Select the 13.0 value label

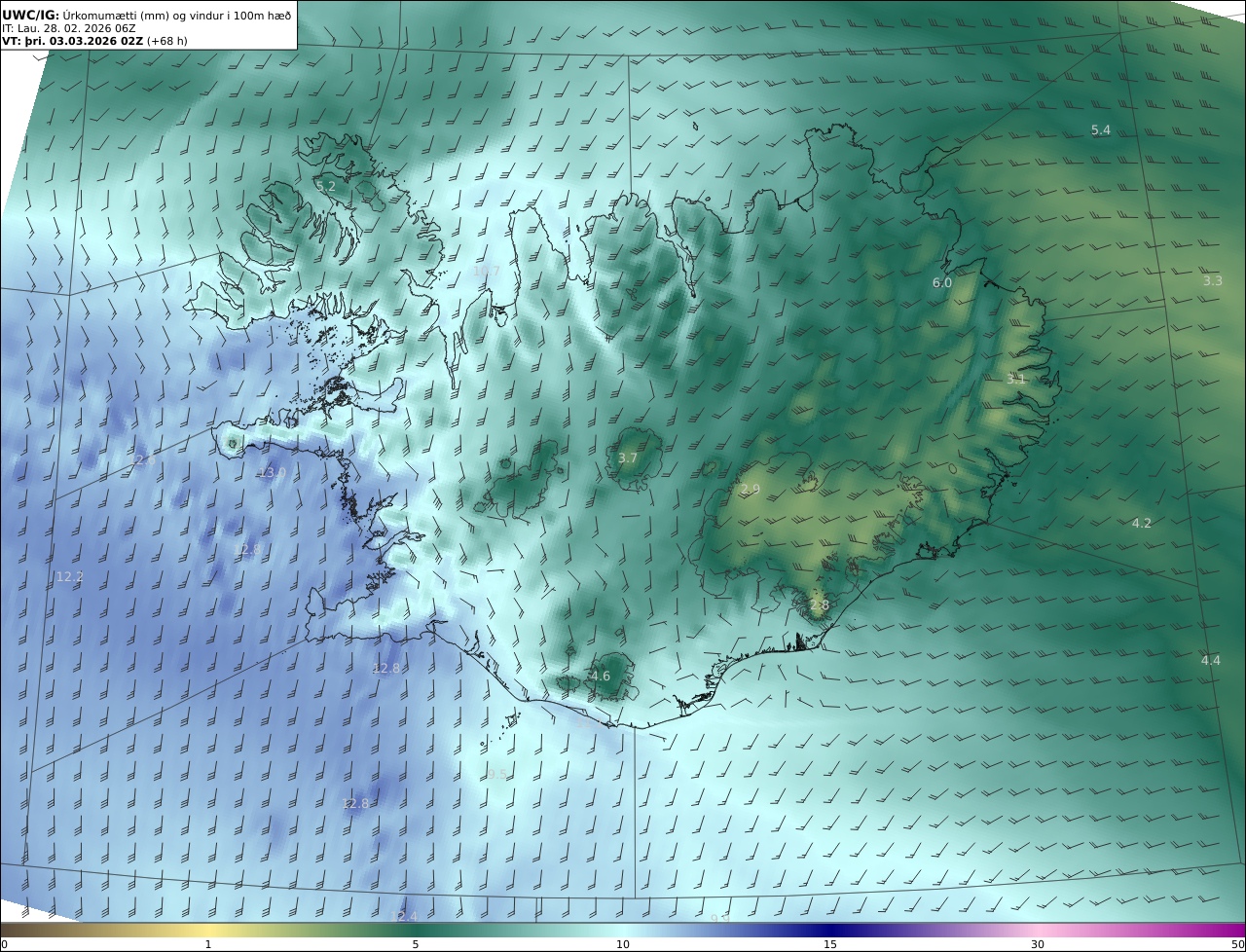[272, 472]
